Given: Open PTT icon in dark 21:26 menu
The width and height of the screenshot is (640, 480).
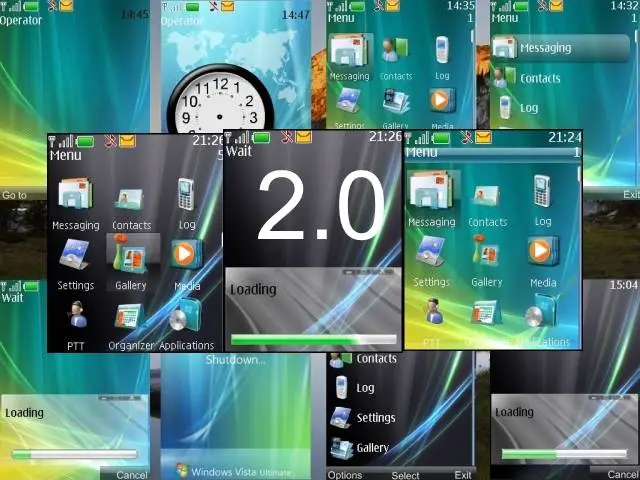Looking at the screenshot, I should coord(78,314).
